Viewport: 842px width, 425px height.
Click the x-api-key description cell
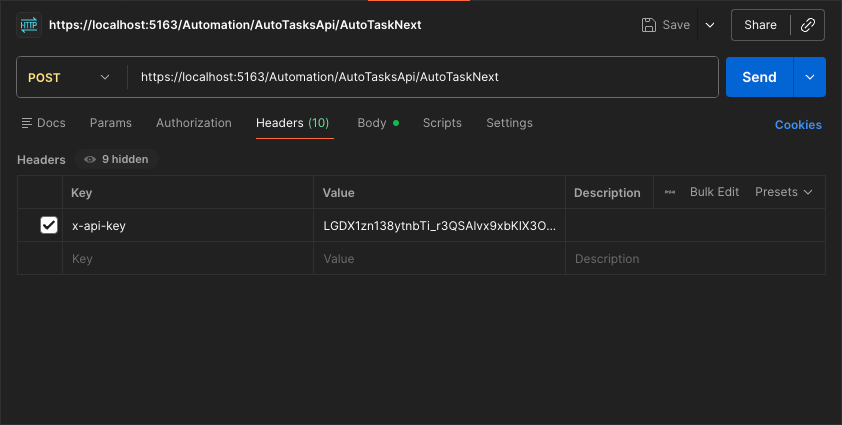tap(695, 226)
